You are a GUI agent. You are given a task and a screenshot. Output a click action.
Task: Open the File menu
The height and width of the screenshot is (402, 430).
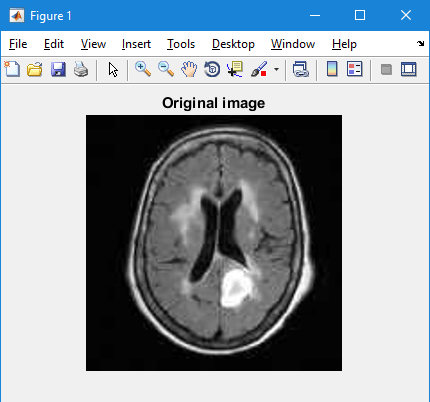point(18,44)
